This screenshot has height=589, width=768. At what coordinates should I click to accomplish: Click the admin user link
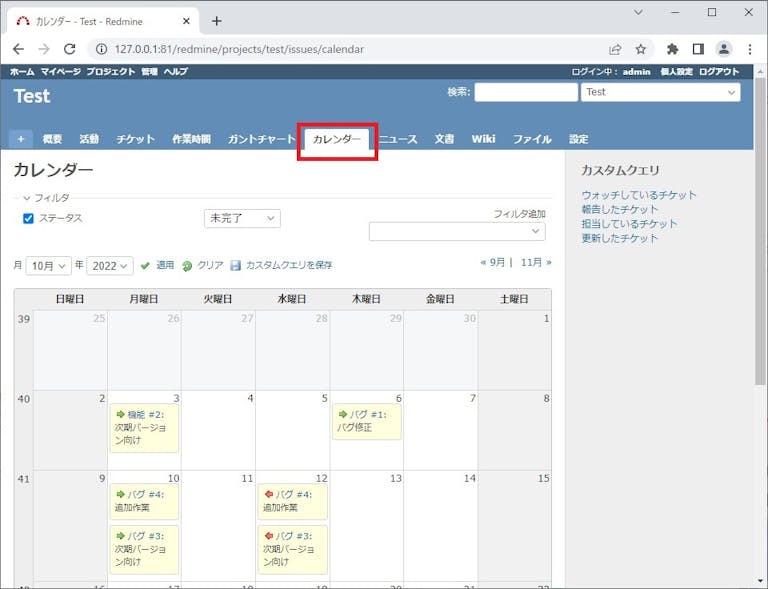coord(636,71)
